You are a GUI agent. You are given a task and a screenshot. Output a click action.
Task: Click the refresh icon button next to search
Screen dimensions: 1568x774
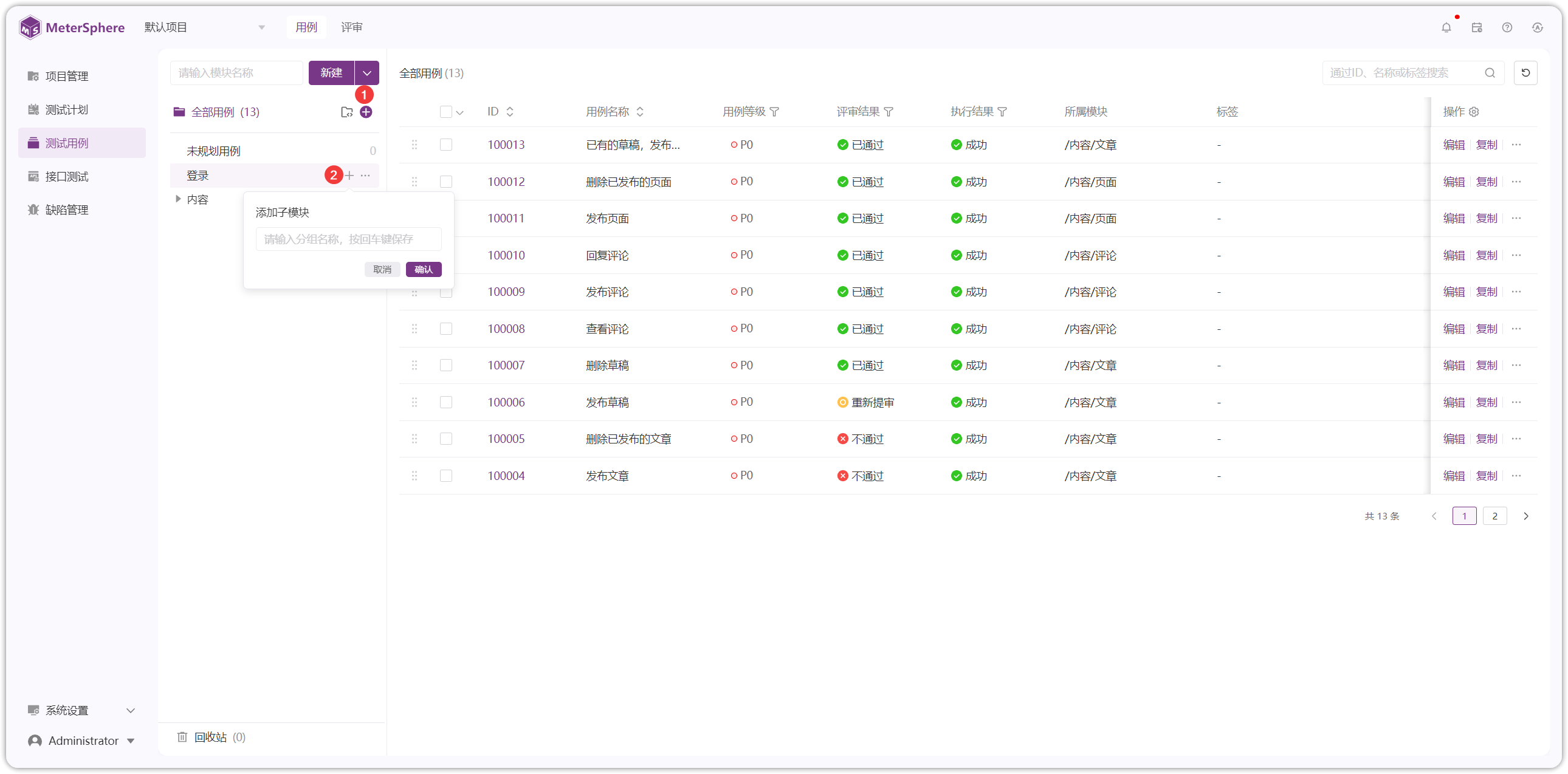pyautogui.click(x=1525, y=73)
